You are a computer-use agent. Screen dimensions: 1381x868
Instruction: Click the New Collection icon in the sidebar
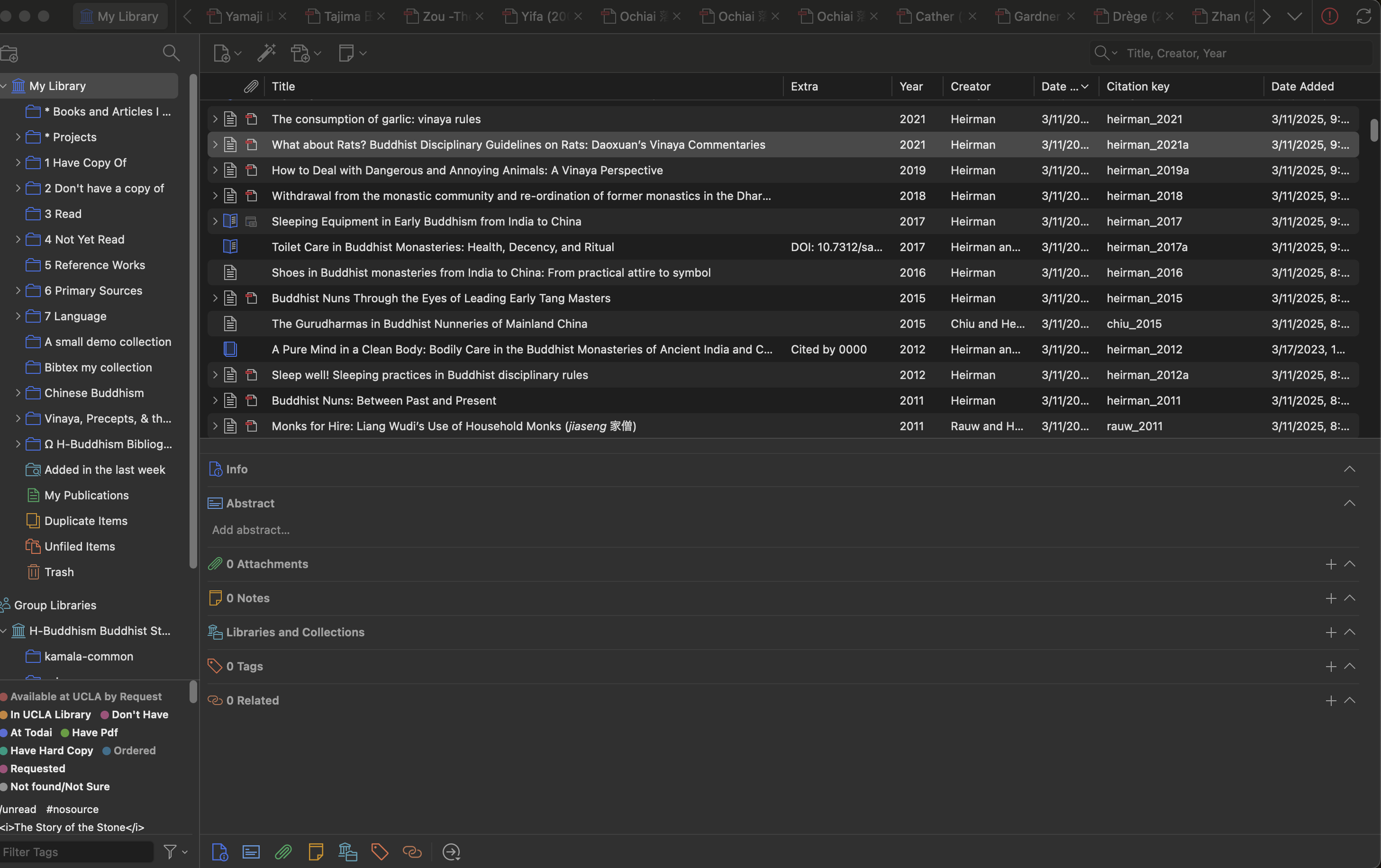[10, 54]
